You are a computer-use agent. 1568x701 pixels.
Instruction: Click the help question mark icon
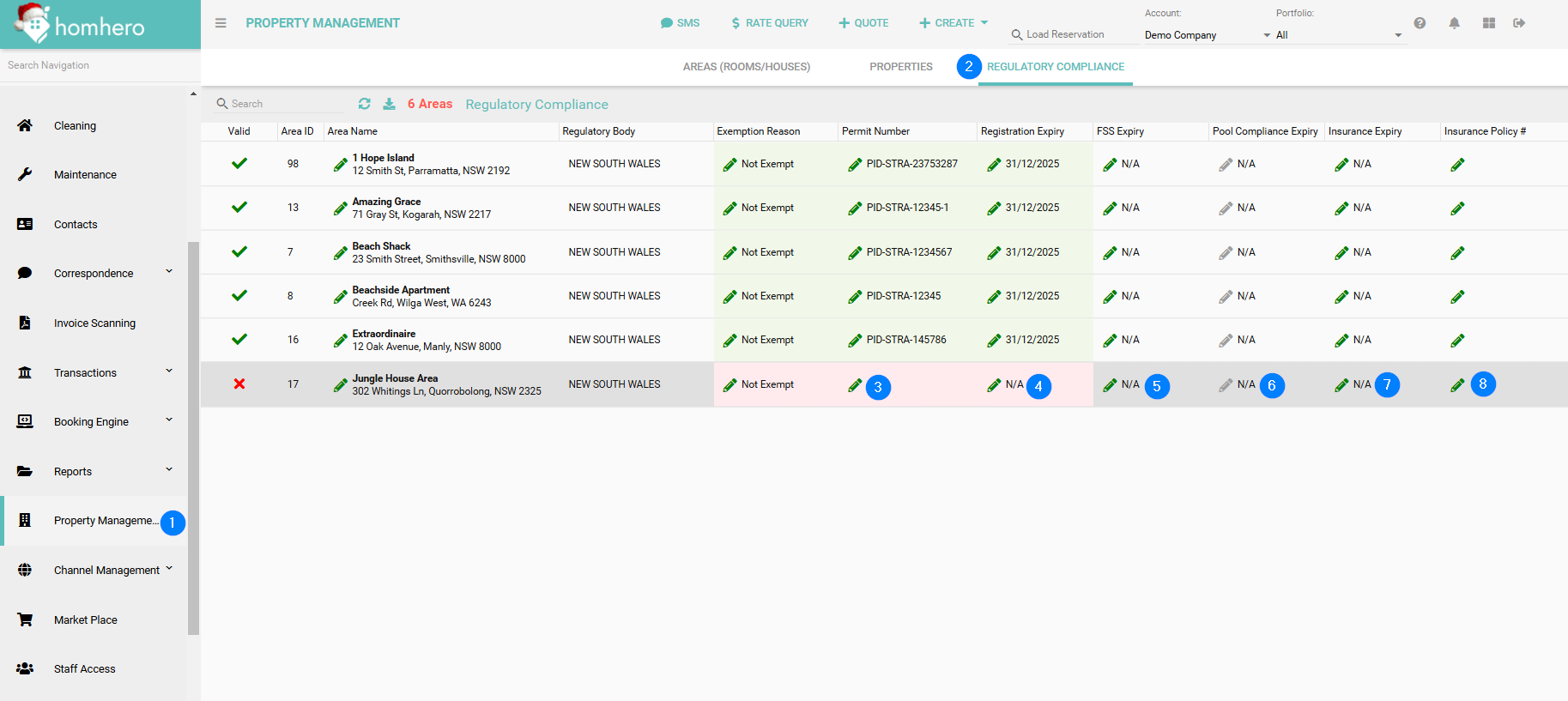click(1420, 23)
